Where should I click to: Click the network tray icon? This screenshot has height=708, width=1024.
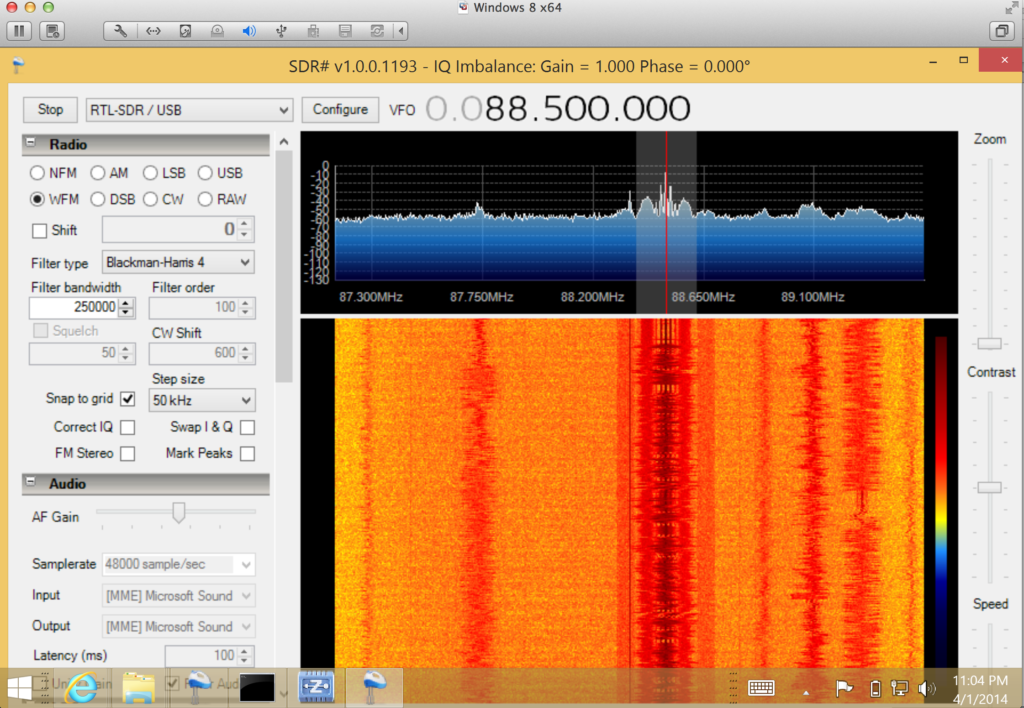click(899, 688)
